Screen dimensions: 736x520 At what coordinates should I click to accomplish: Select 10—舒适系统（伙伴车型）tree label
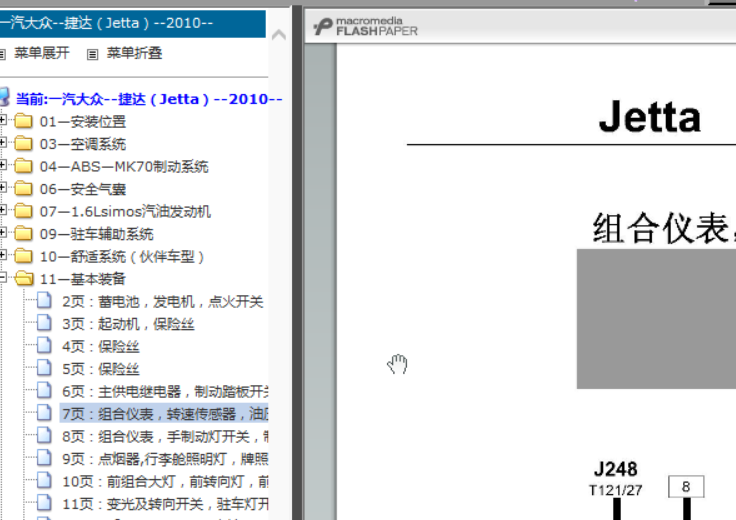[x=122, y=257]
